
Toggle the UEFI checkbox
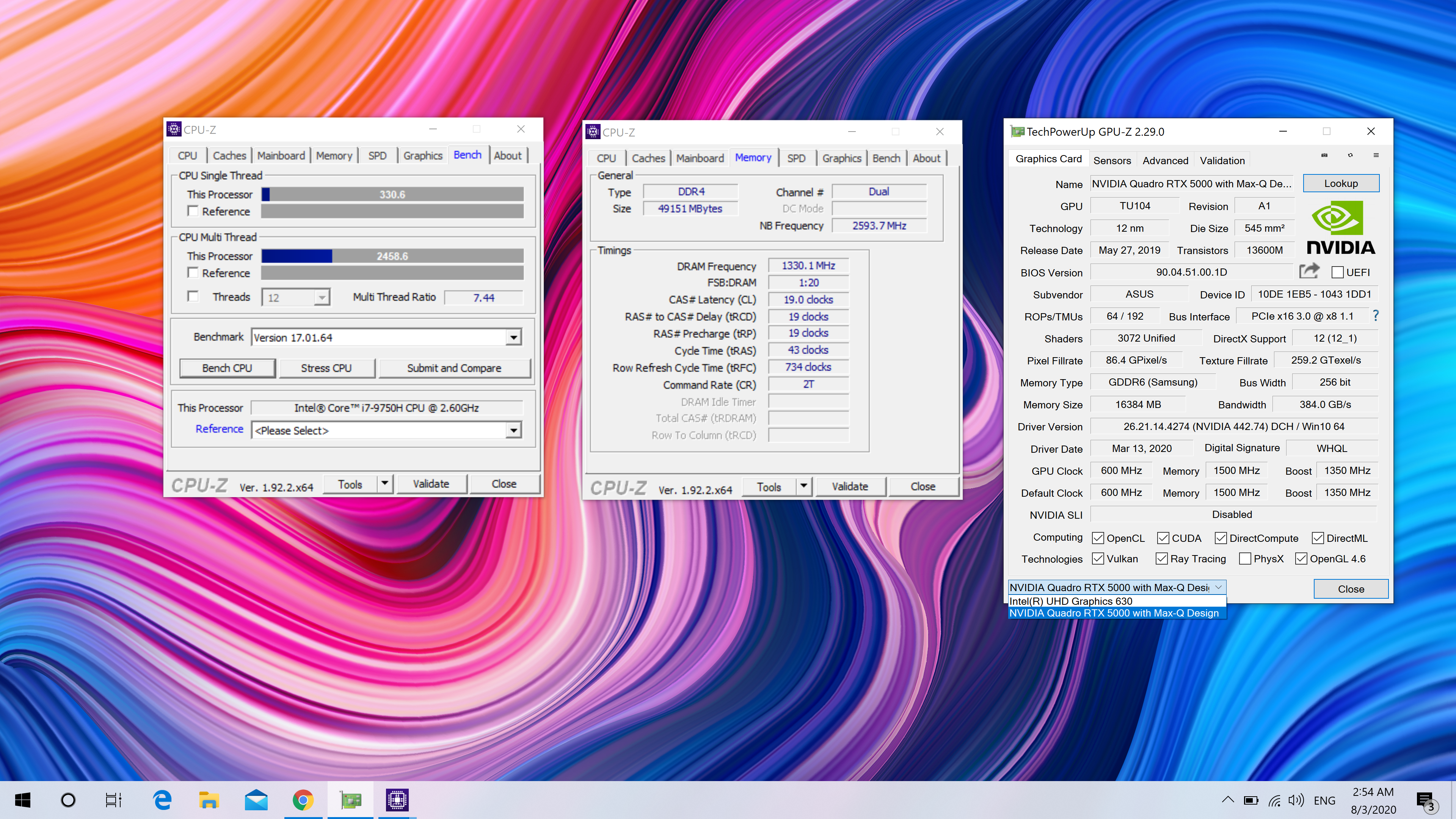[1337, 272]
